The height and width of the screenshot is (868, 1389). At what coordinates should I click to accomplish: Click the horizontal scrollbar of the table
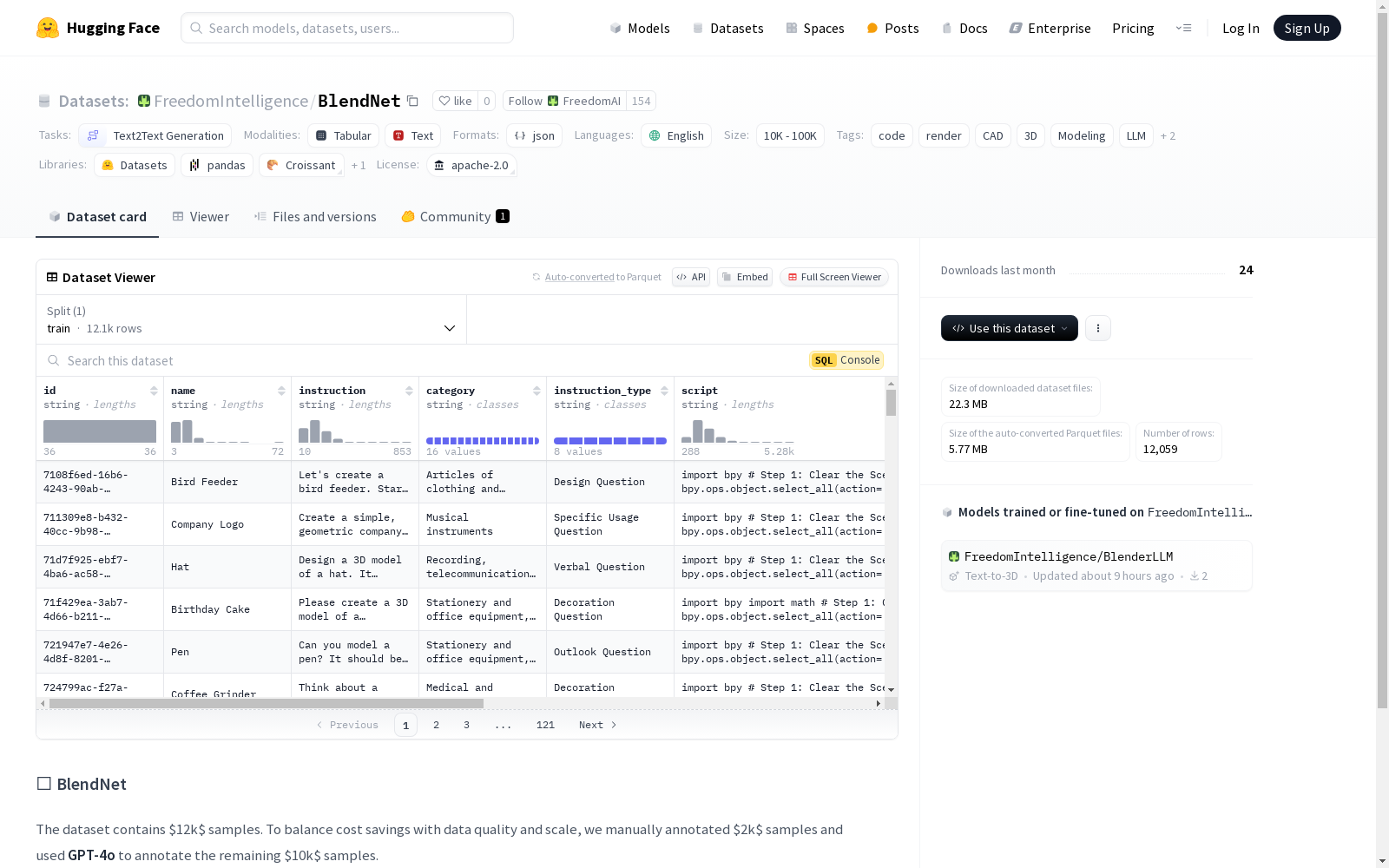coord(267,703)
